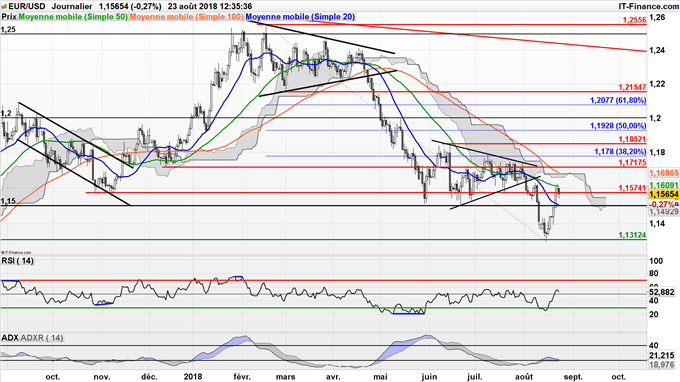Click the ADX value 21,215

click(x=662, y=355)
